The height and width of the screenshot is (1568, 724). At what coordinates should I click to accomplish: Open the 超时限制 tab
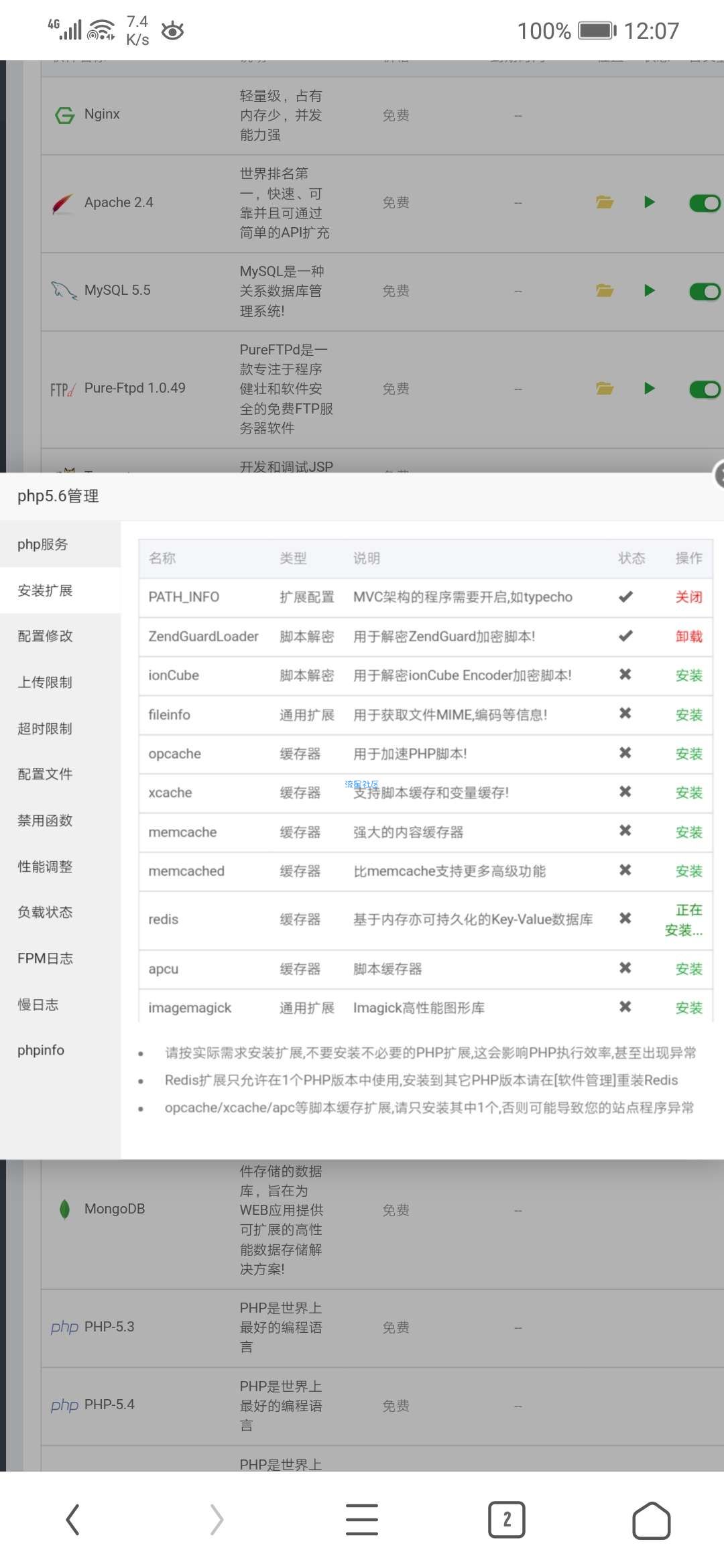[x=60, y=728]
